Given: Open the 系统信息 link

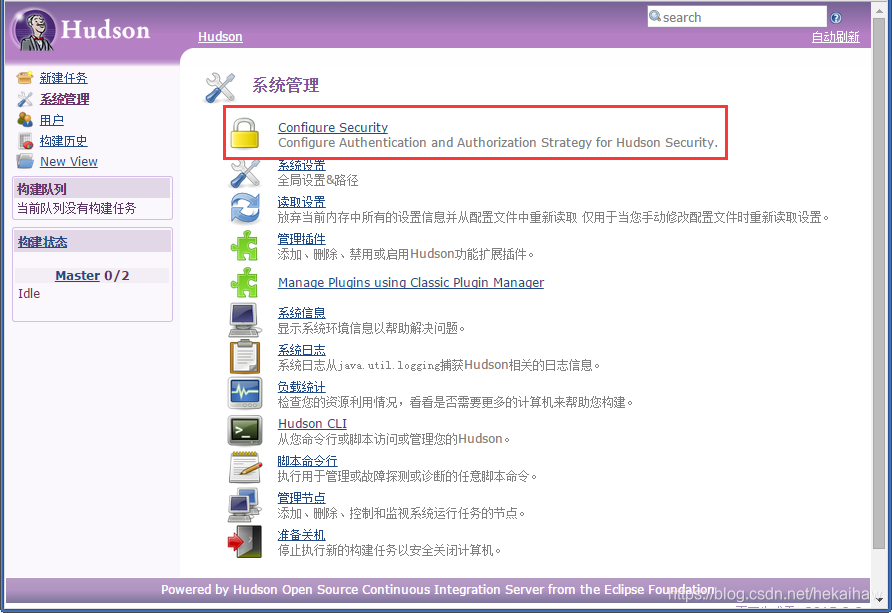Looking at the screenshot, I should click(302, 313).
